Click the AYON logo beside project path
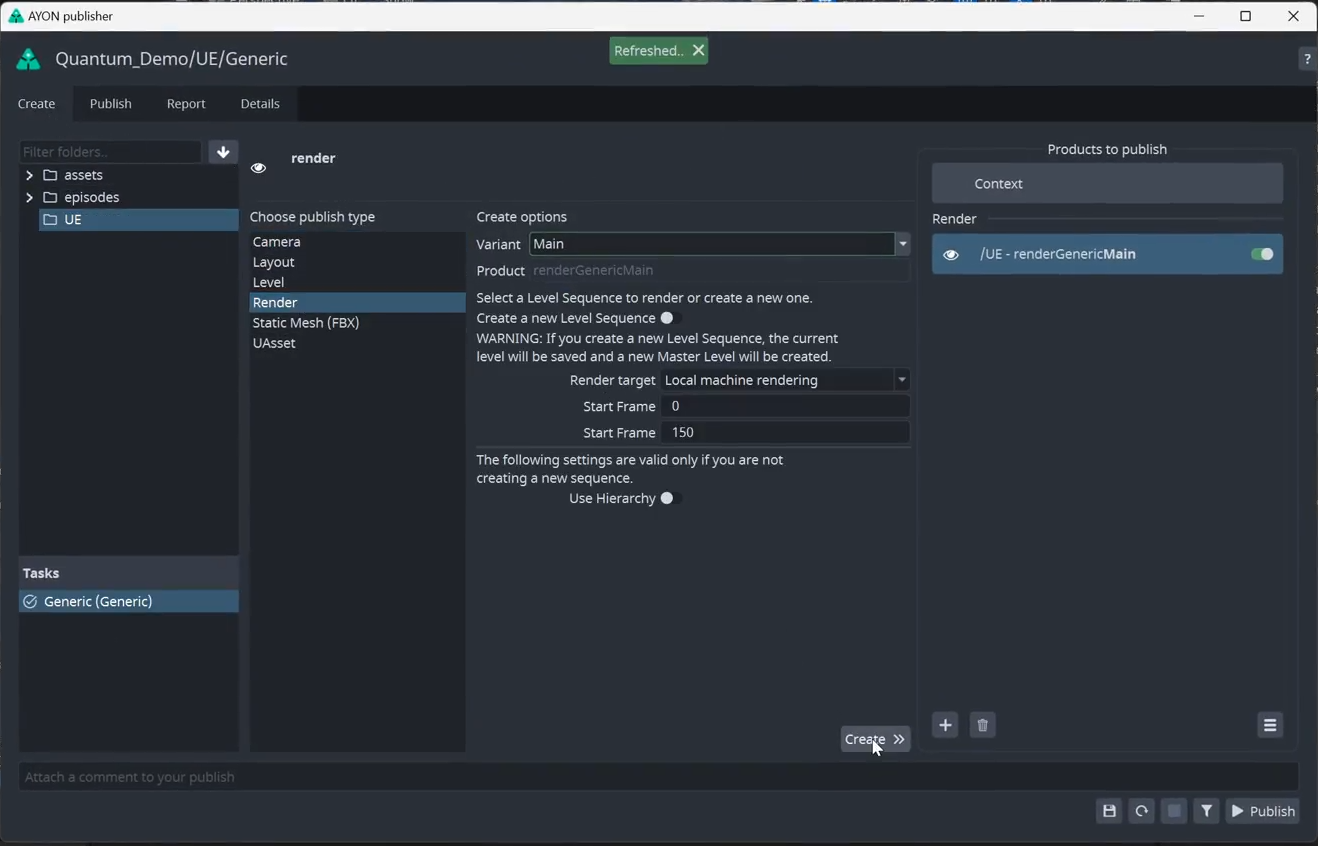1318x846 pixels. click(28, 59)
